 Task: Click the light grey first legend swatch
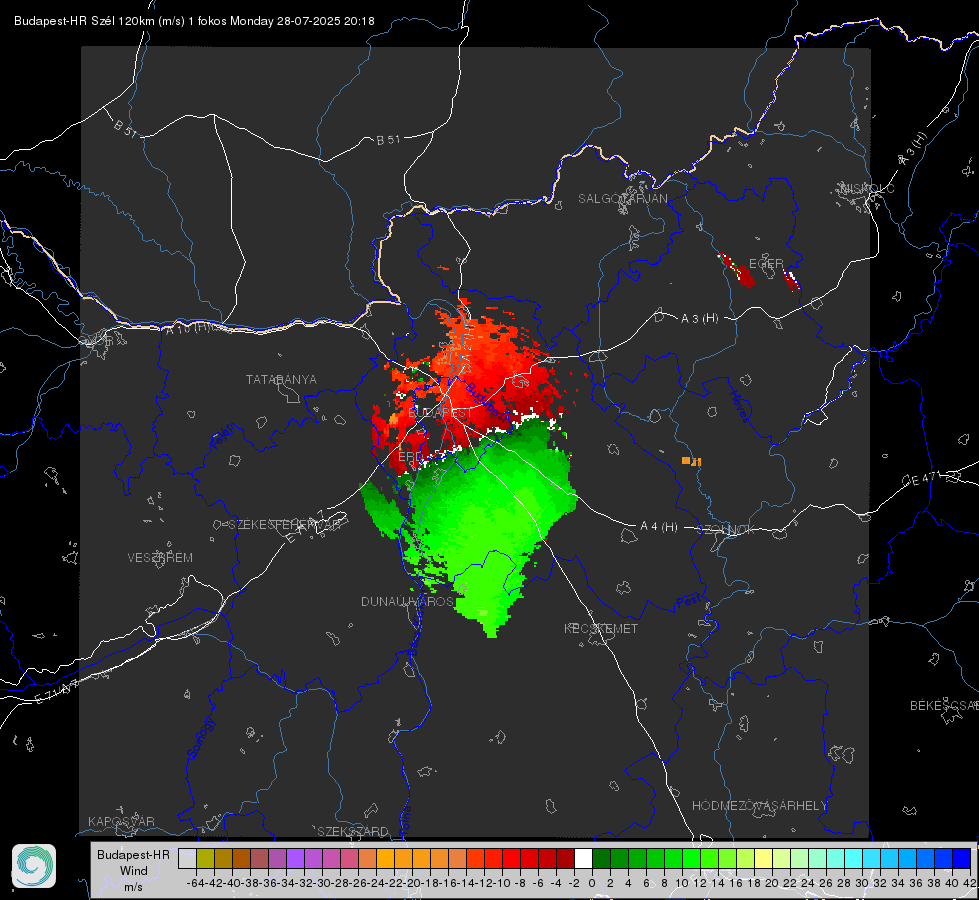click(x=187, y=859)
